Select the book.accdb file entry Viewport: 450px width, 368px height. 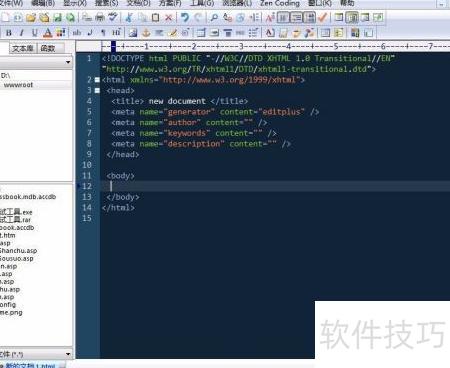click(17, 227)
